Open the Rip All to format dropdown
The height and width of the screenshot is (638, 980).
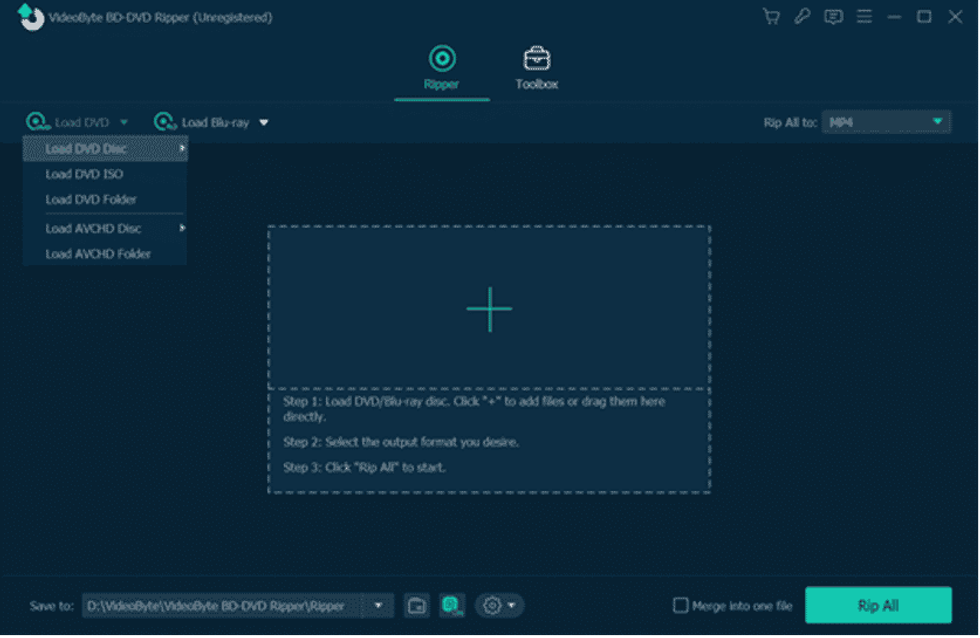point(938,121)
